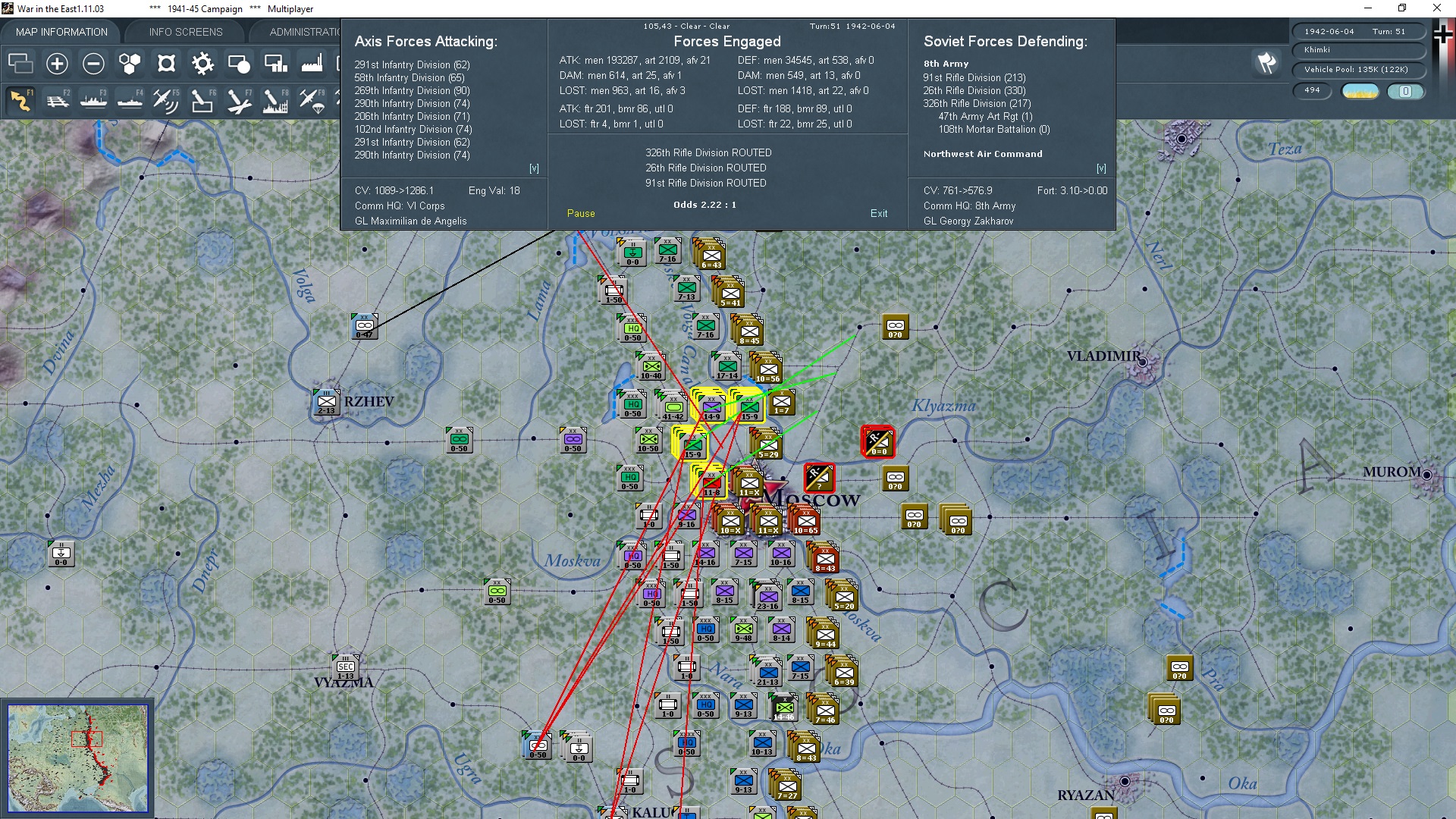Click the minimap overview thumbnail
1456x819 pixels.
77,758
